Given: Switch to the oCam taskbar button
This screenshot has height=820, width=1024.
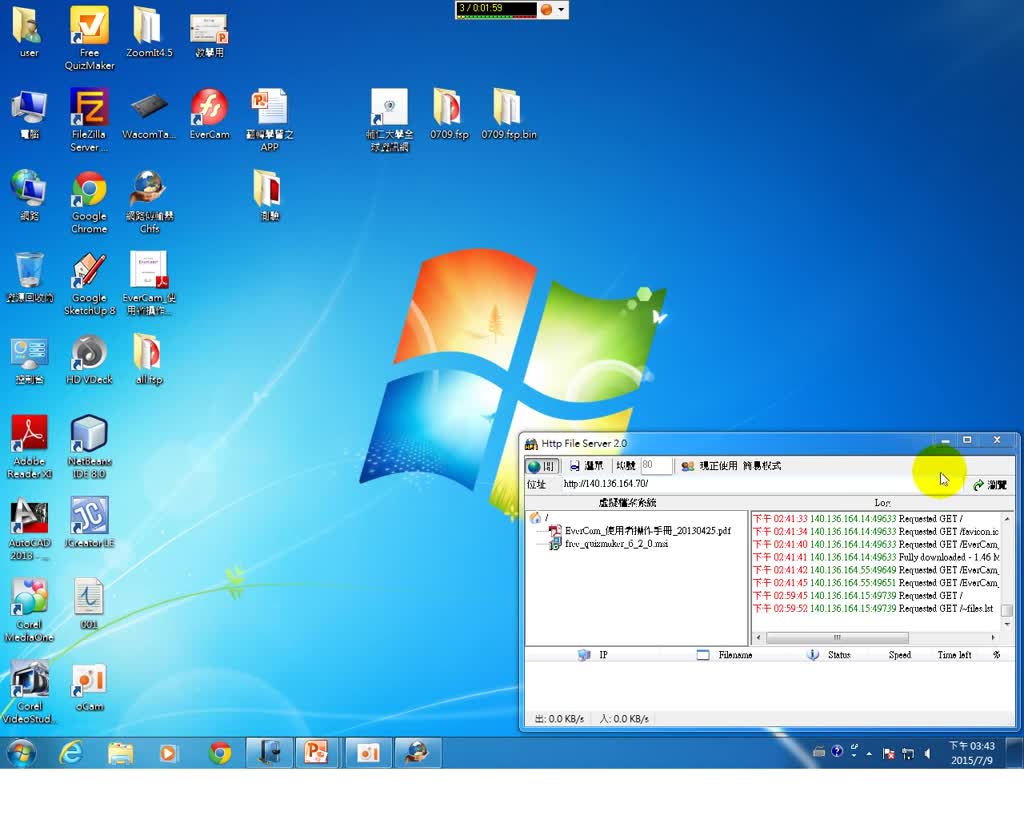Looking at the screenshot, I should click(x=368, y=753).
